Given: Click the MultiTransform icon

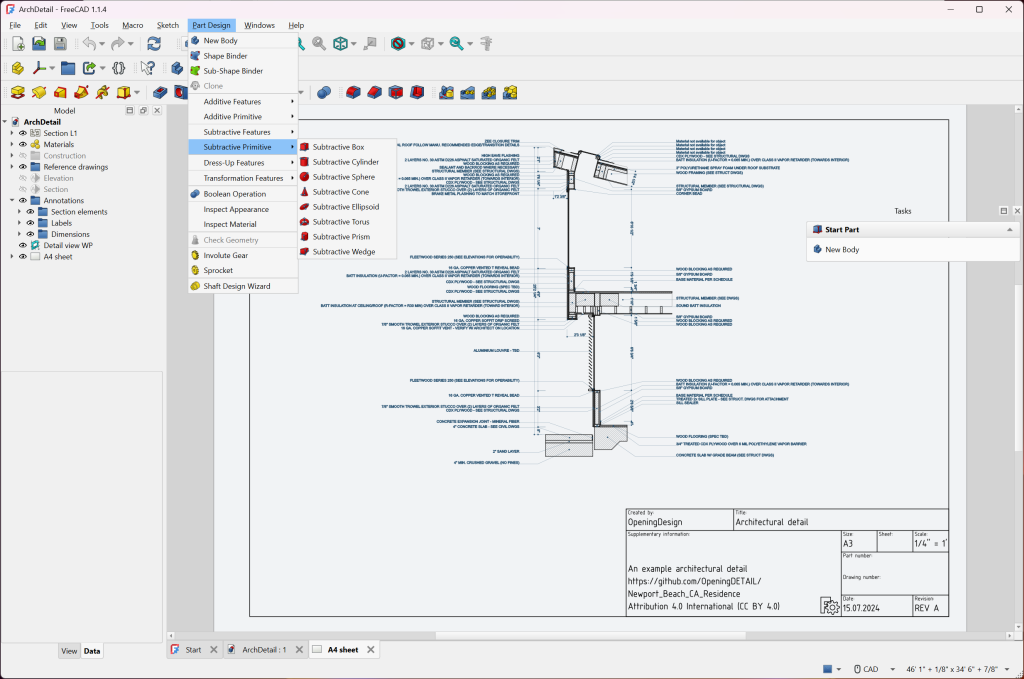Looking at the screenshot, I should (x=510, y=93).
